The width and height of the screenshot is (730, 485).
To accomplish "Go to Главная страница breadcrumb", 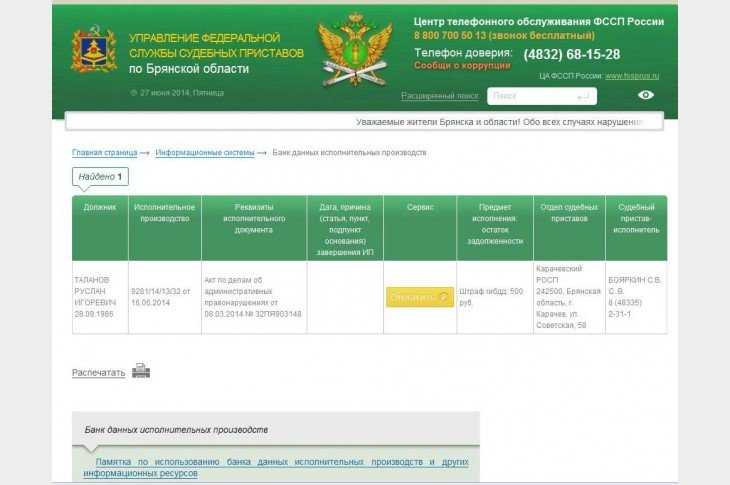I will (x=104, y=152).
